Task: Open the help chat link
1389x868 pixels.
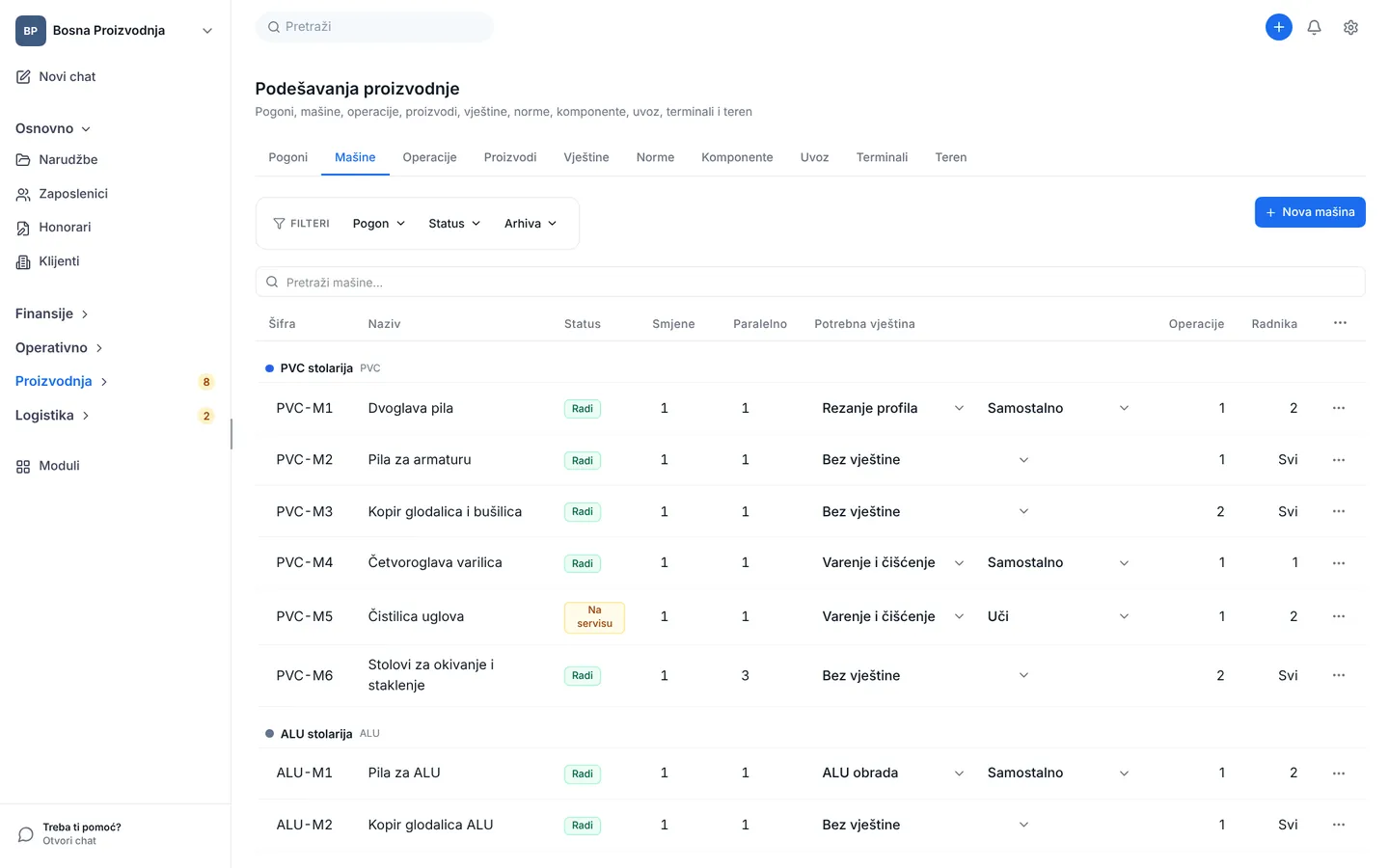Action: [69, 834]
